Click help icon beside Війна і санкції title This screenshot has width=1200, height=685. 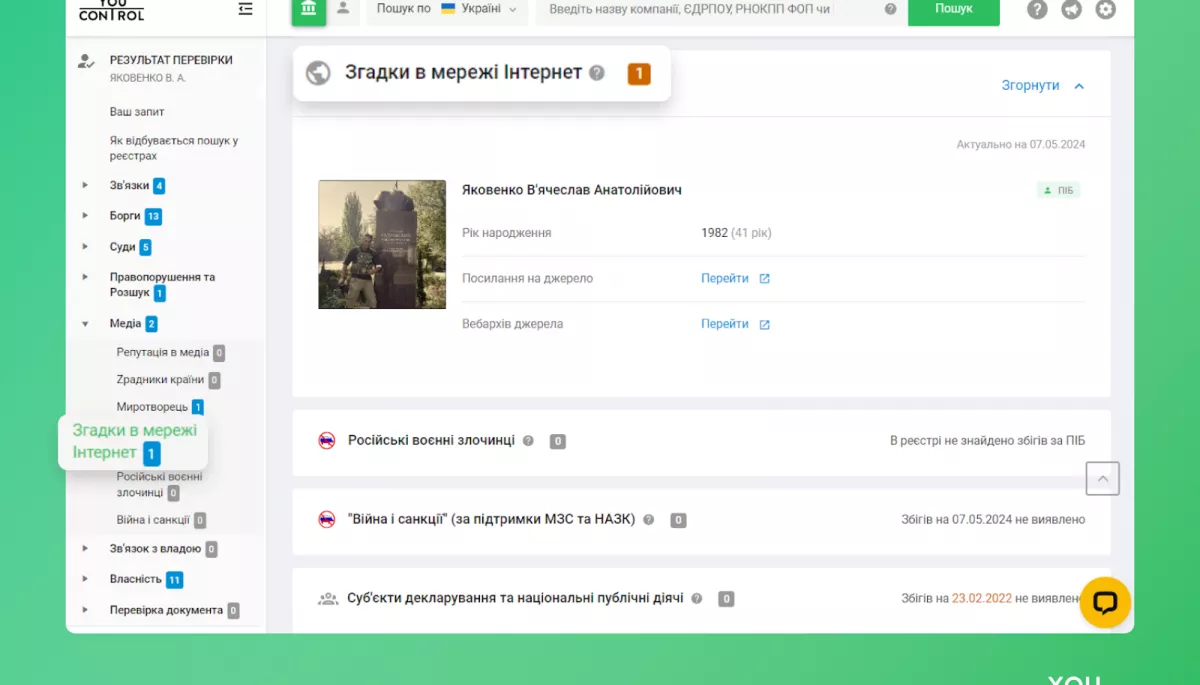(648, 520)
